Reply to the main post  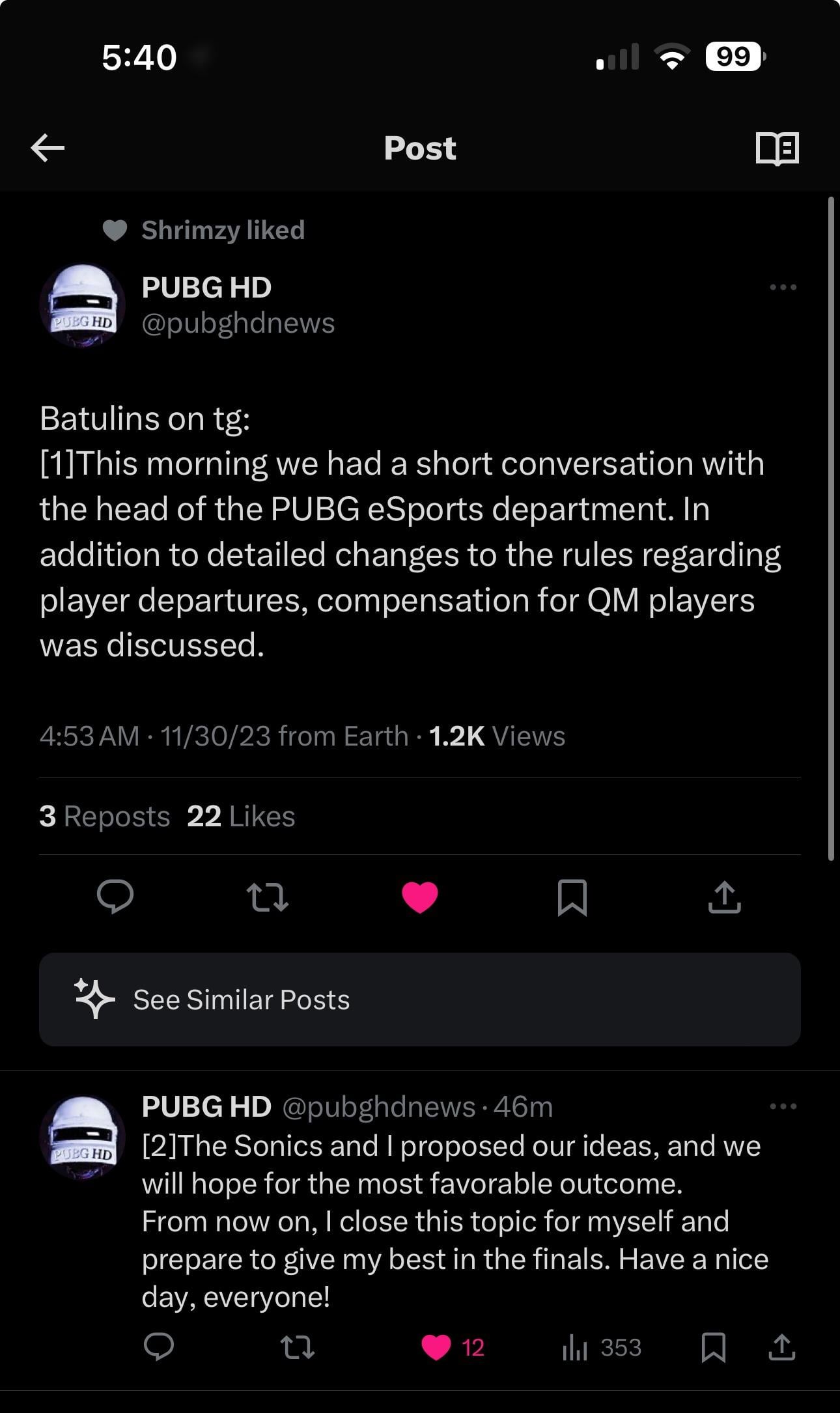click(115, 897)
